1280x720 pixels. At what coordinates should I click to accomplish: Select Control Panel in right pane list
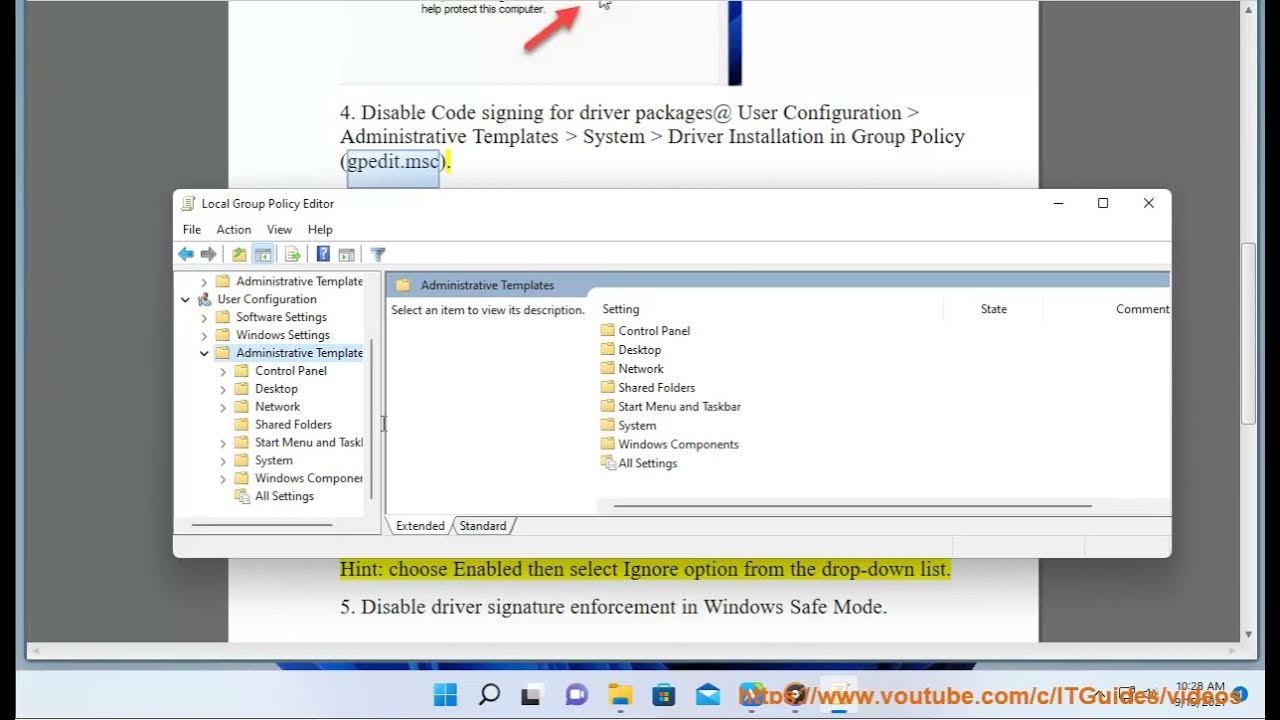tap(654, 331)
